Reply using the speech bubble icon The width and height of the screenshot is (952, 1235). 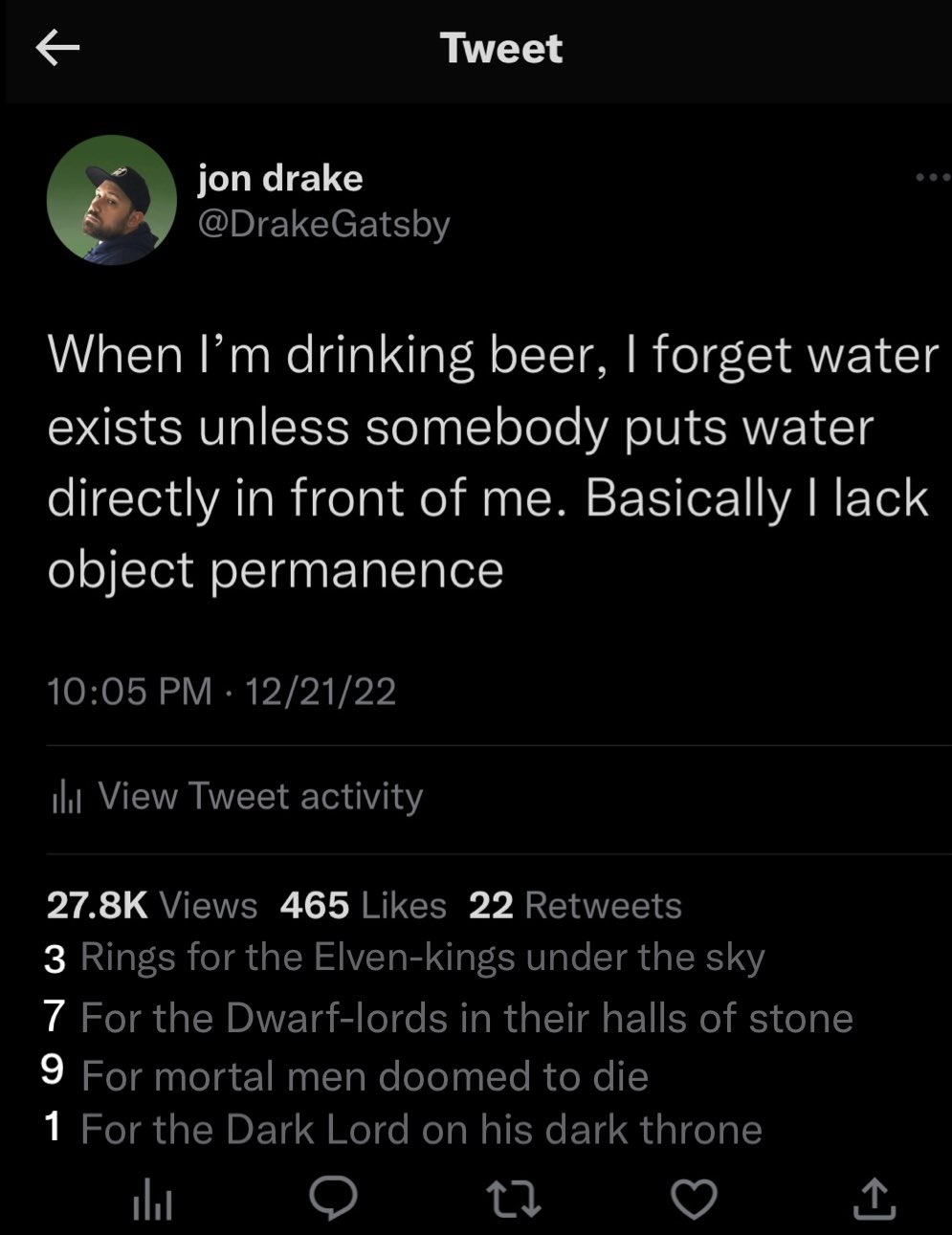coord(333,1199)
